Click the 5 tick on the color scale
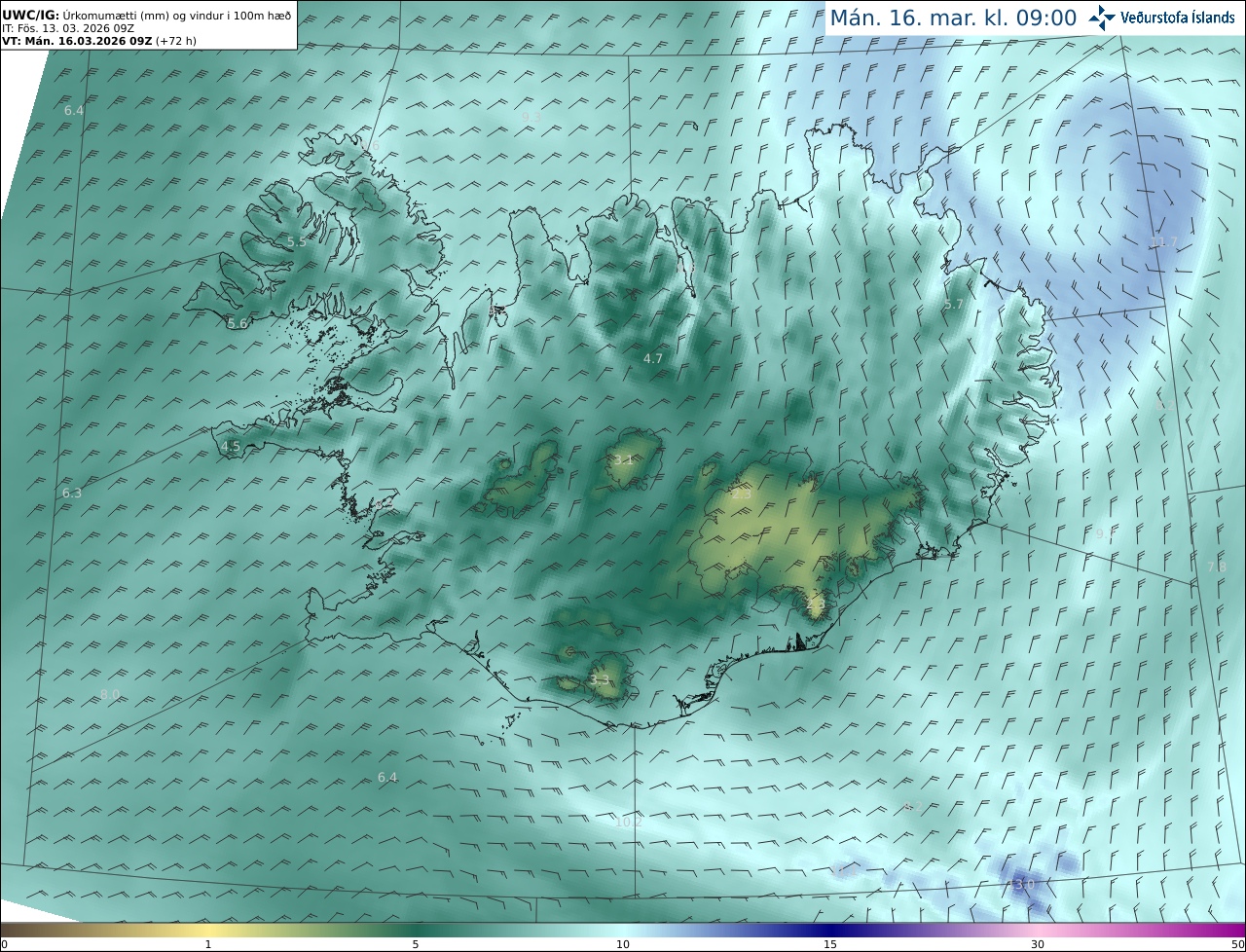1246x952 pixels. [416, 944]
